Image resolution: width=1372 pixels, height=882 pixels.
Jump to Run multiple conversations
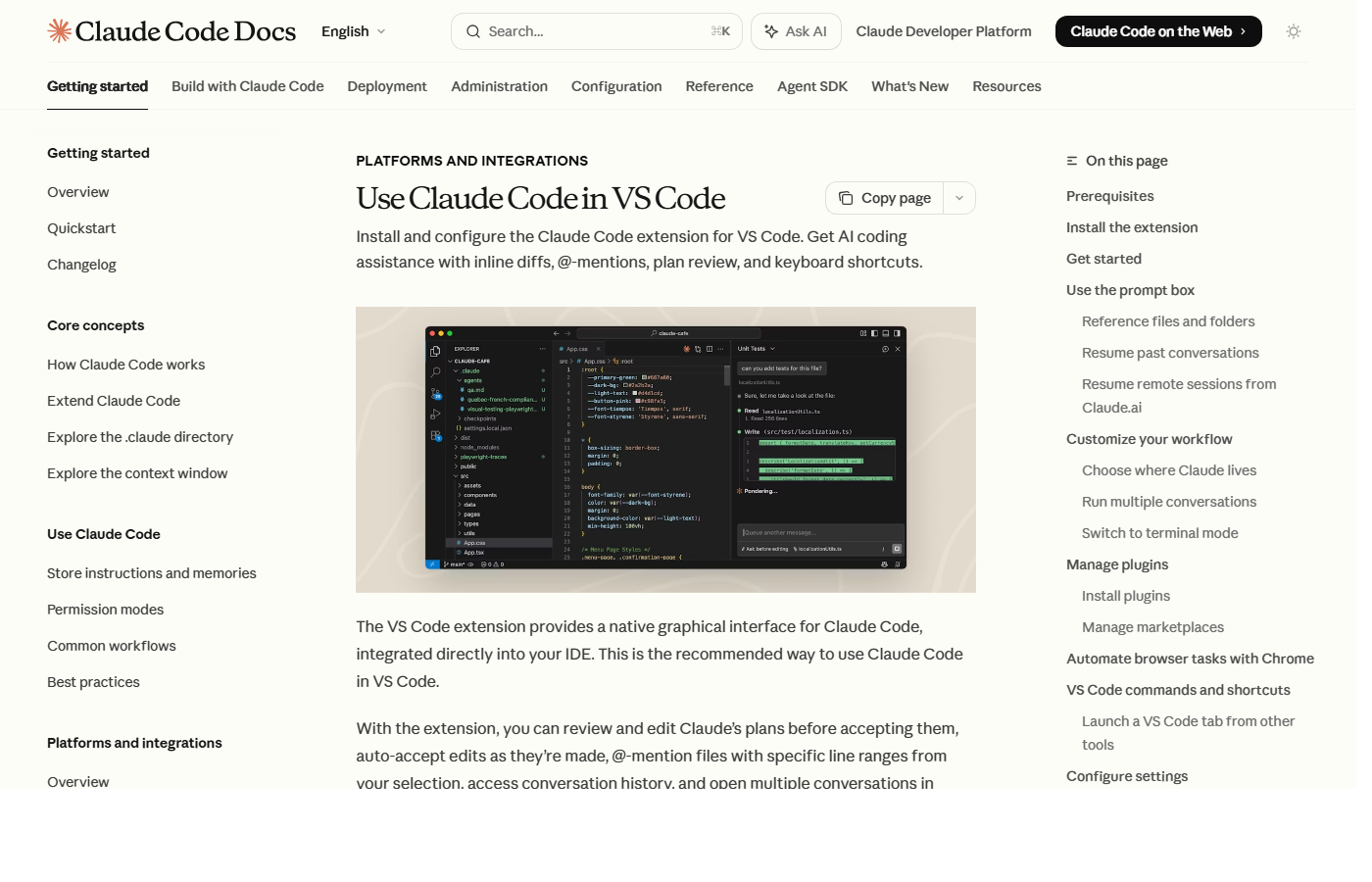[x=1169, y=502]
